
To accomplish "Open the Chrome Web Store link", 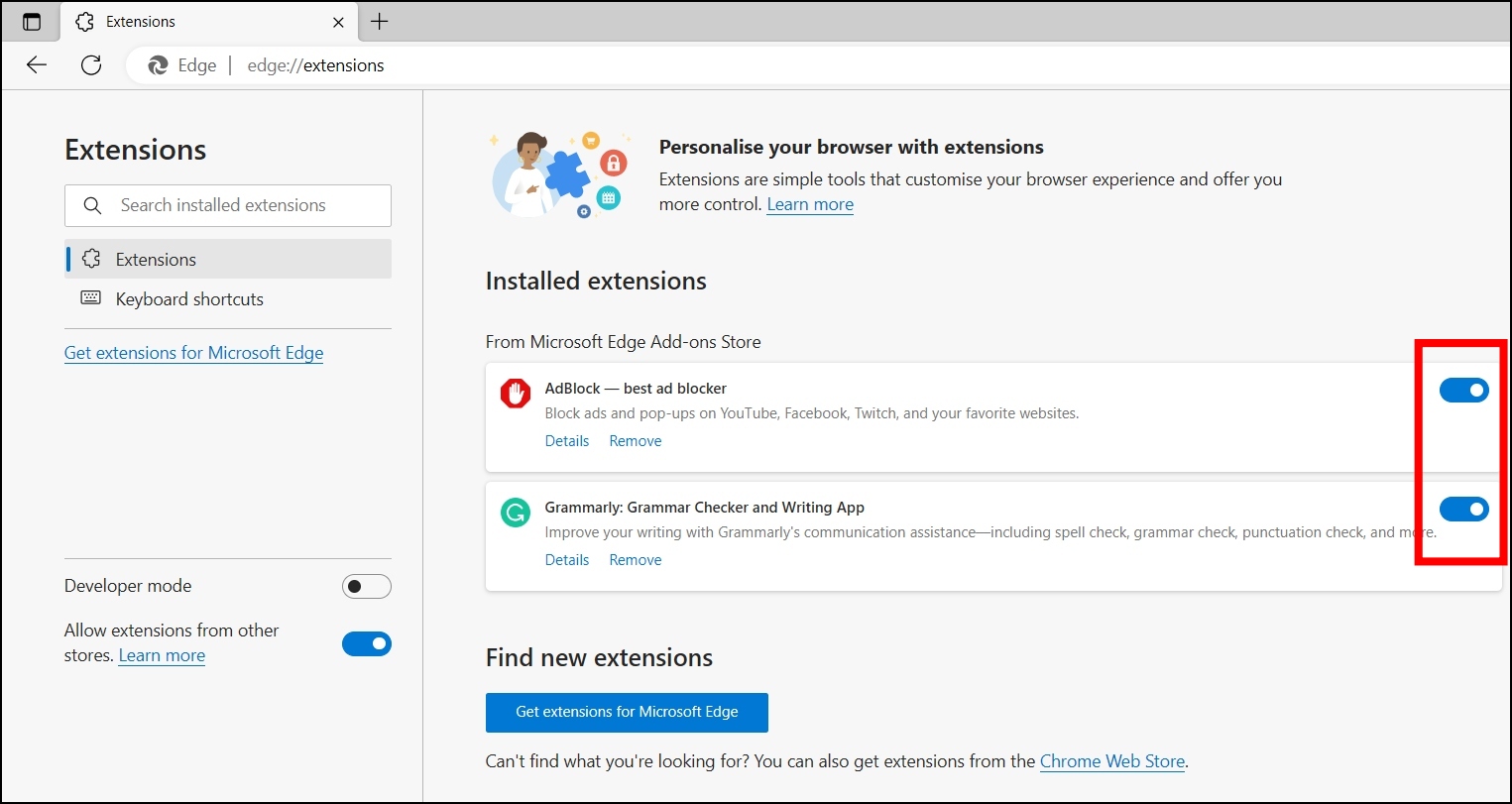I will (x=1112, y=761).
